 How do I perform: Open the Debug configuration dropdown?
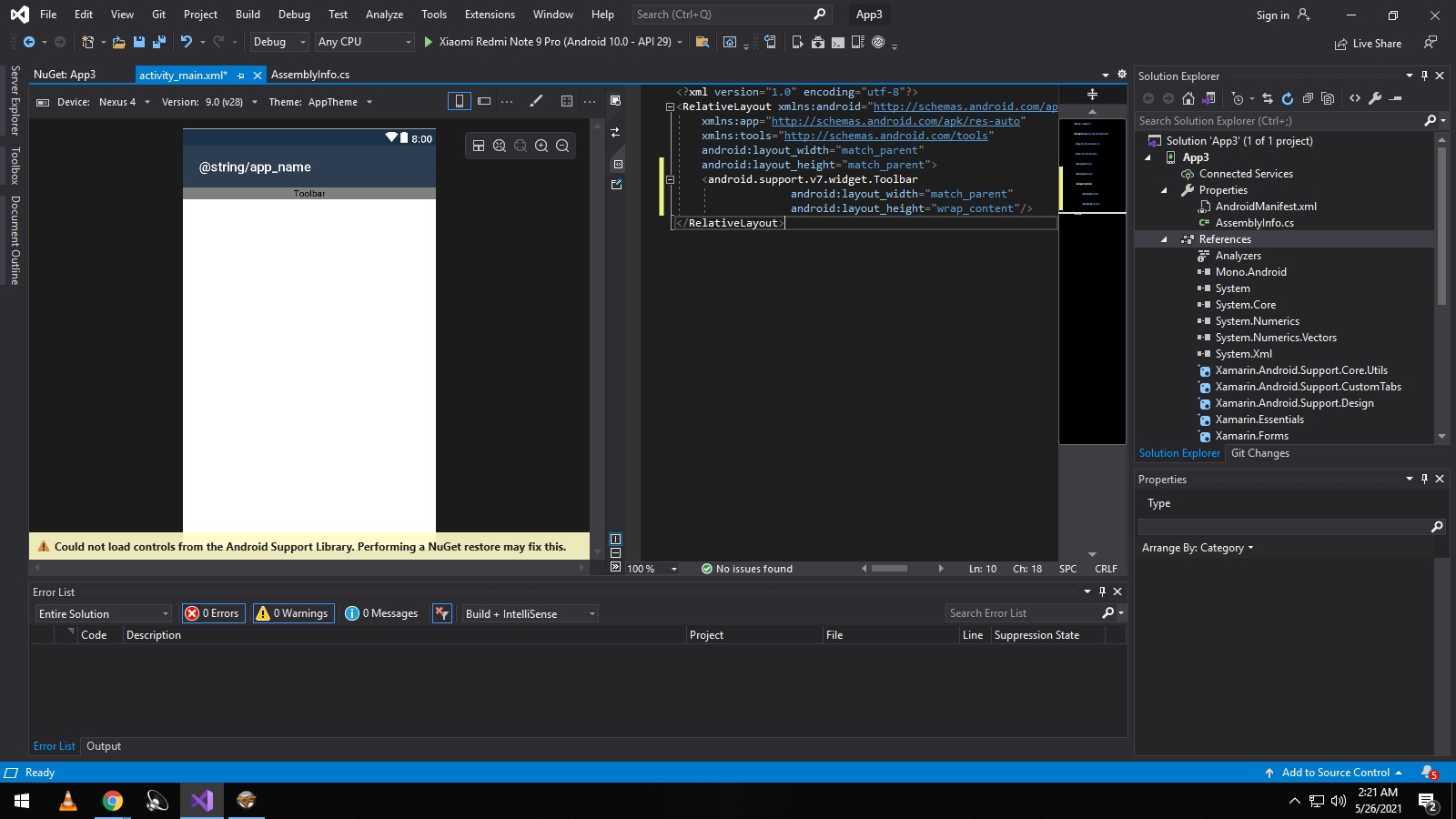pyautogui.click(x=279, y=42)
